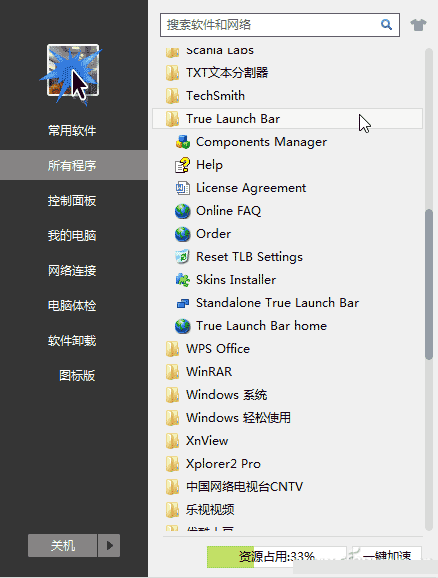Expand the WPS Office folder
The width and height of the screenshot is (438, 578).
287,349
